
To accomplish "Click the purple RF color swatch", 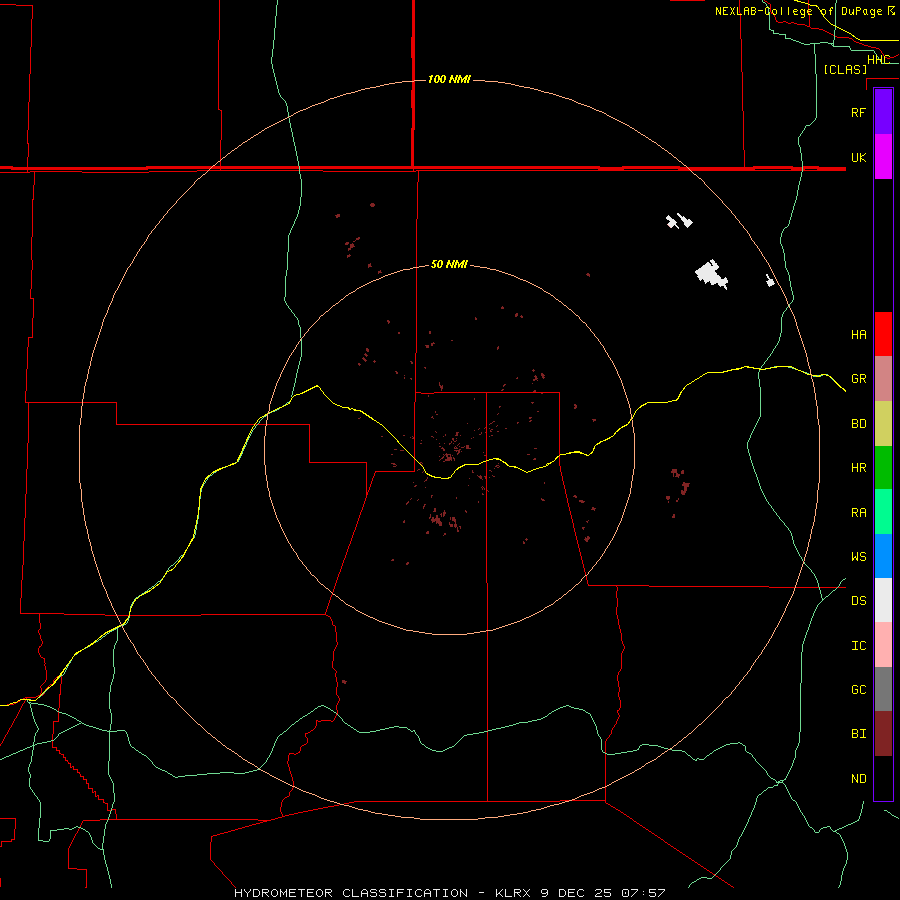I will (x=883, y=112).
